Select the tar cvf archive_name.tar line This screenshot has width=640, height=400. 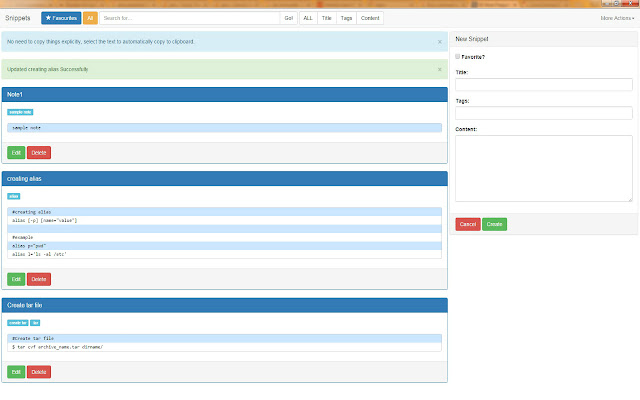pos(224,347)
